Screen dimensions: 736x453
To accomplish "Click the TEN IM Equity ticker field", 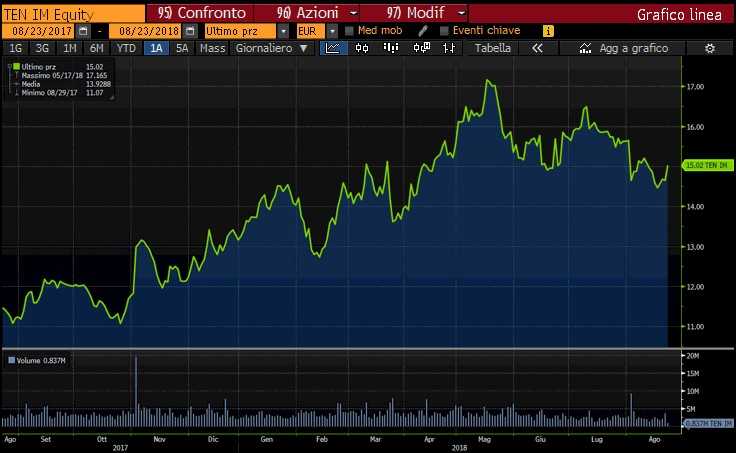I will (73, 14).
